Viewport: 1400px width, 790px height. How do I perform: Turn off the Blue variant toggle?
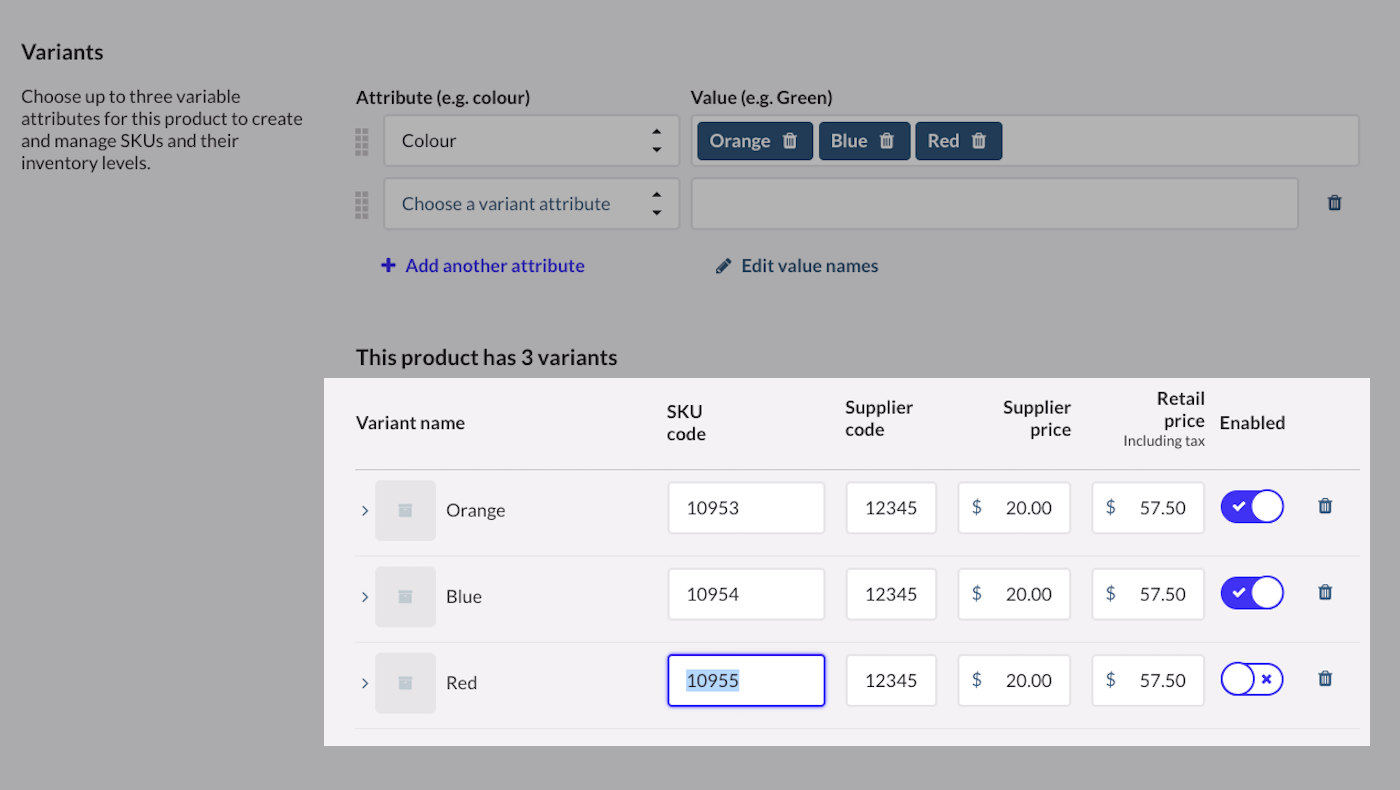tap(1251, 593)
